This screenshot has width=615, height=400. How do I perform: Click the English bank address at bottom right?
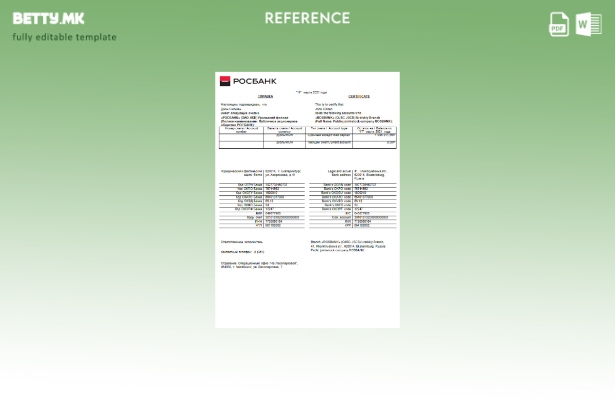[350, 246]
